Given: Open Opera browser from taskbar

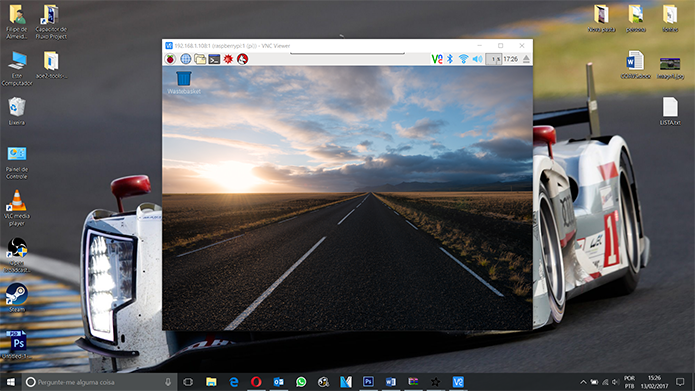Looking at the screenshot, I should (256, 382).
